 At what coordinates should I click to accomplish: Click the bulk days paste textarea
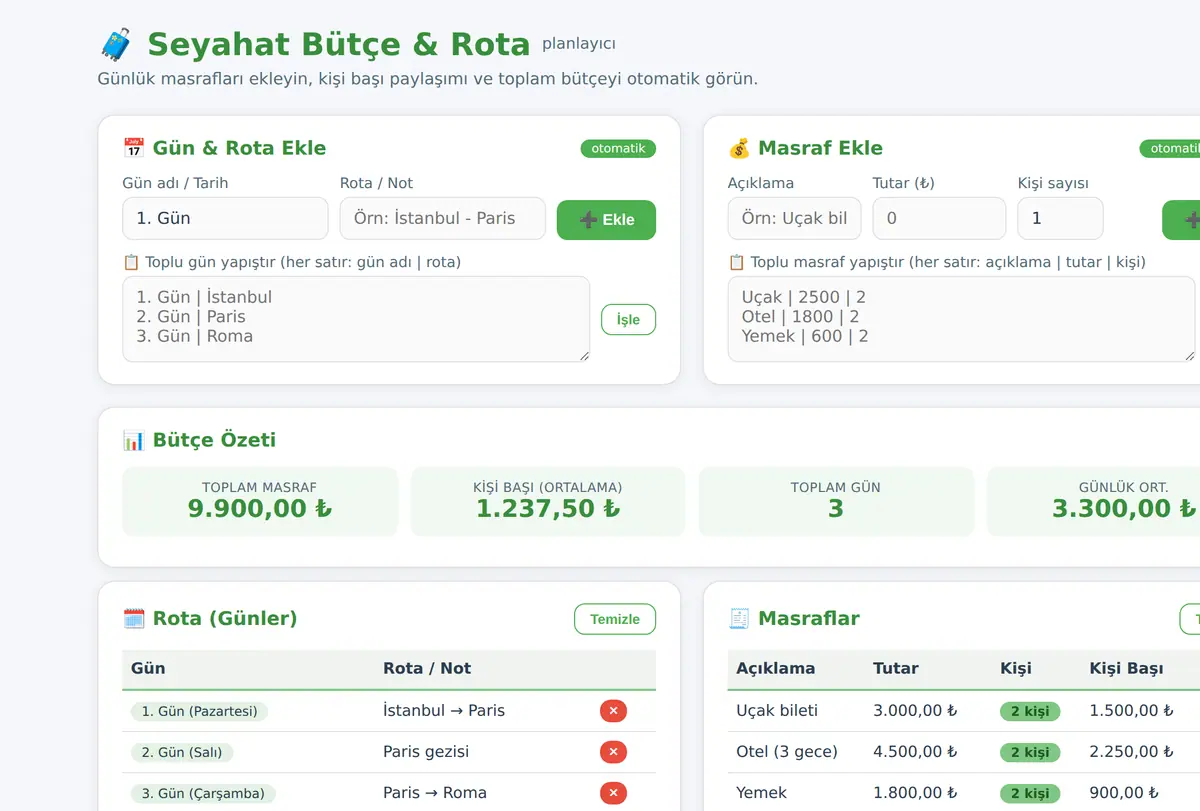356,319
